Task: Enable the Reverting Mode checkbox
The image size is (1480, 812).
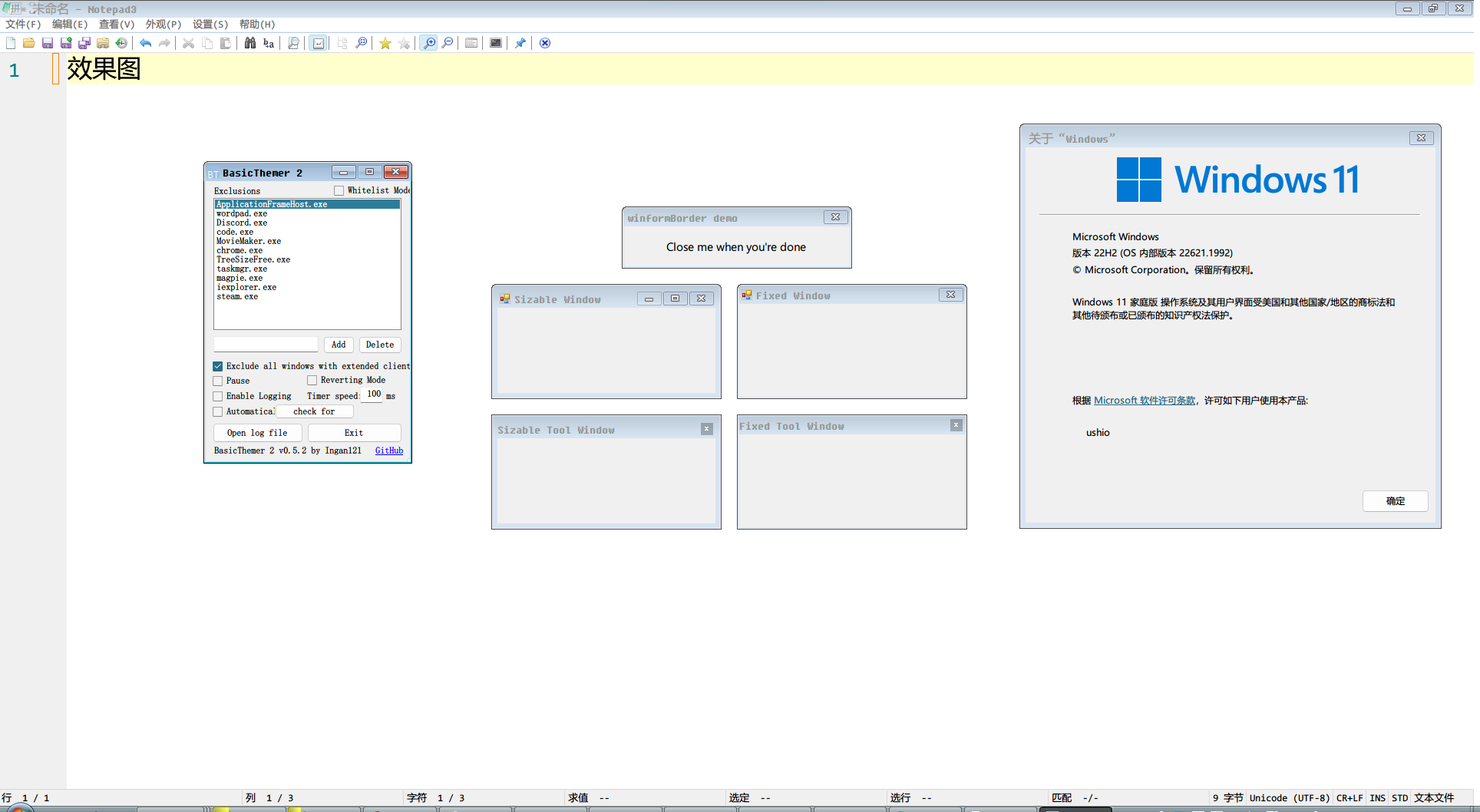Action: tap(312, 380)
